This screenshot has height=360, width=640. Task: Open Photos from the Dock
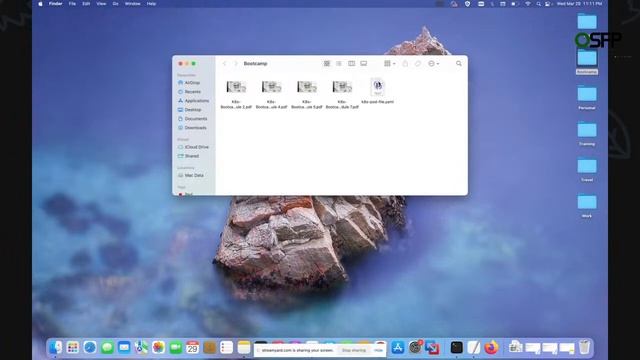point(158,347)
